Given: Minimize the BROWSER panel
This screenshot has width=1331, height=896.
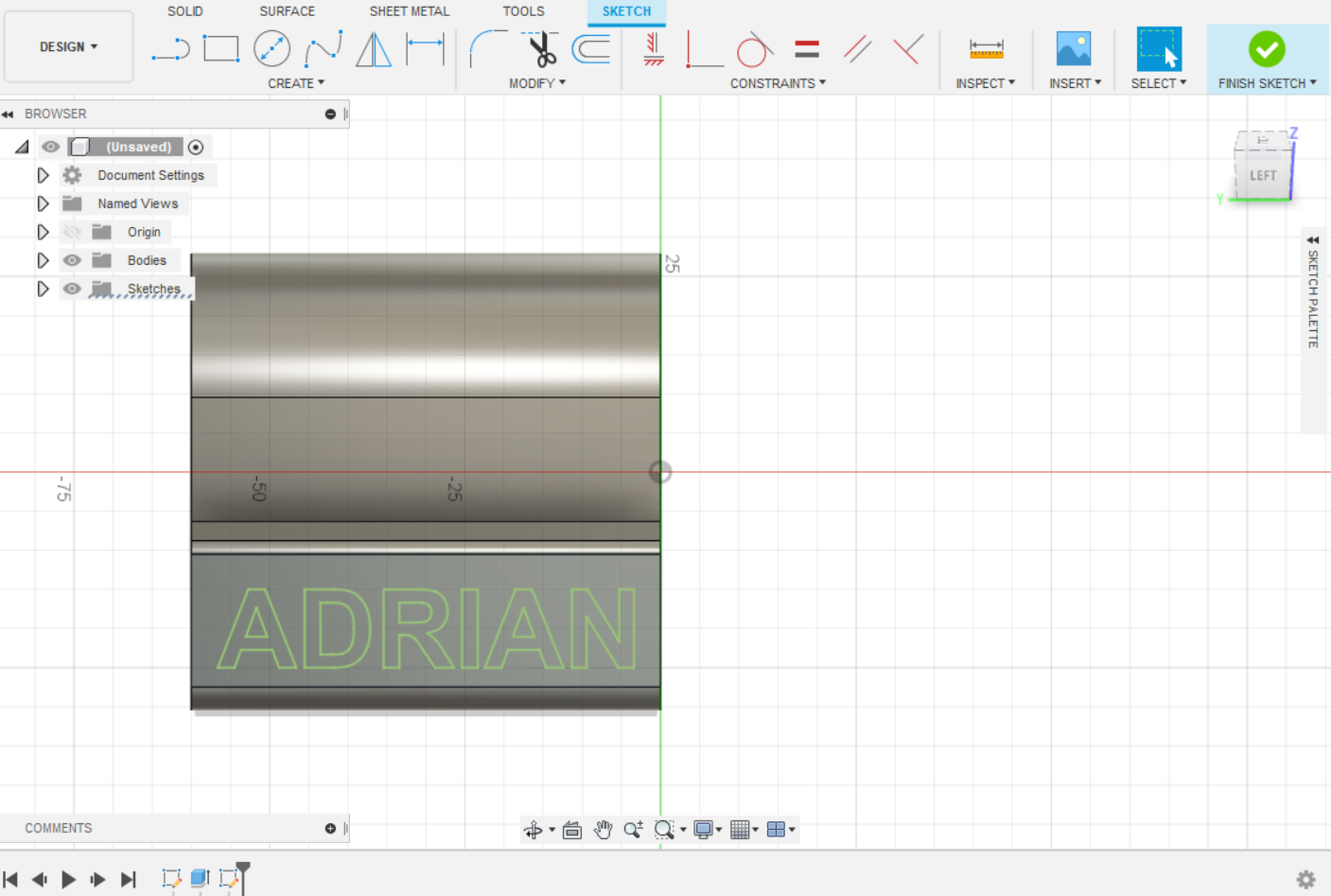Looking at the screenshot, I should coord(330,114).
